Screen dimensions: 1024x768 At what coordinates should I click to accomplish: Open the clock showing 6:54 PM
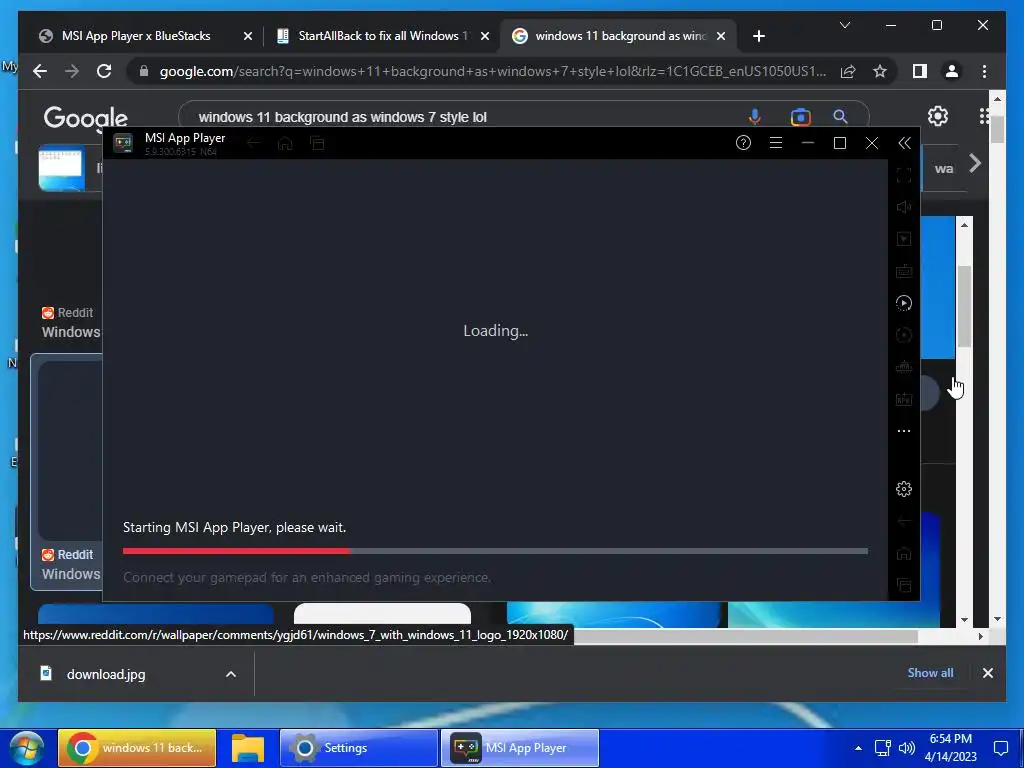tap(950, 748)
